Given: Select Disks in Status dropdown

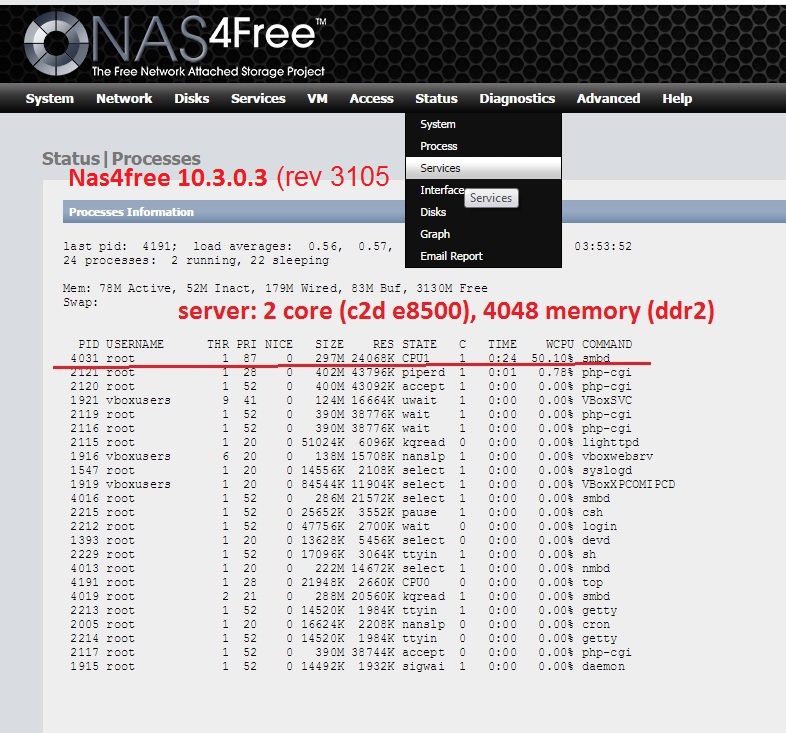Looking at the screenshot, I should coord(483,212).
